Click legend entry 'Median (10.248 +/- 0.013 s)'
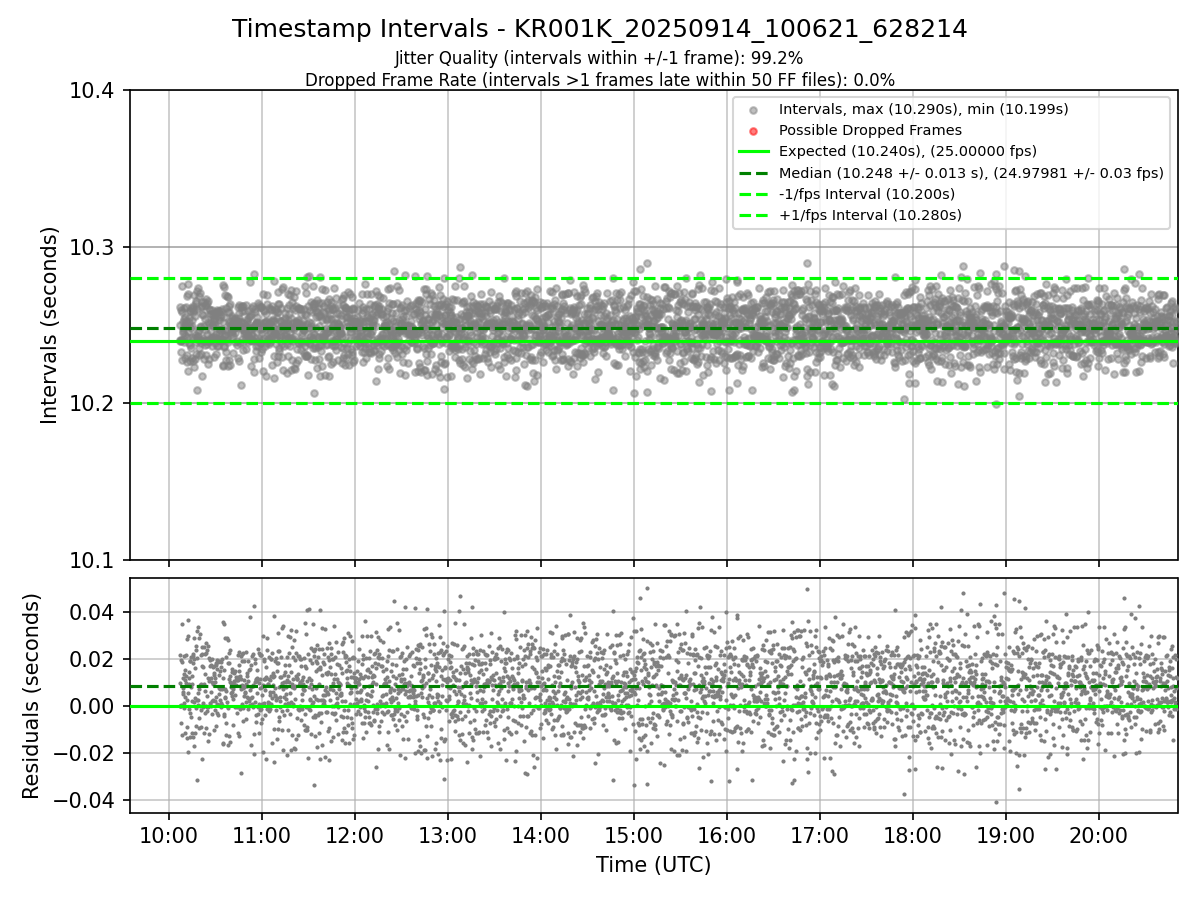Viewport: 1200px width, 900px height. click(x=971, y=173)
